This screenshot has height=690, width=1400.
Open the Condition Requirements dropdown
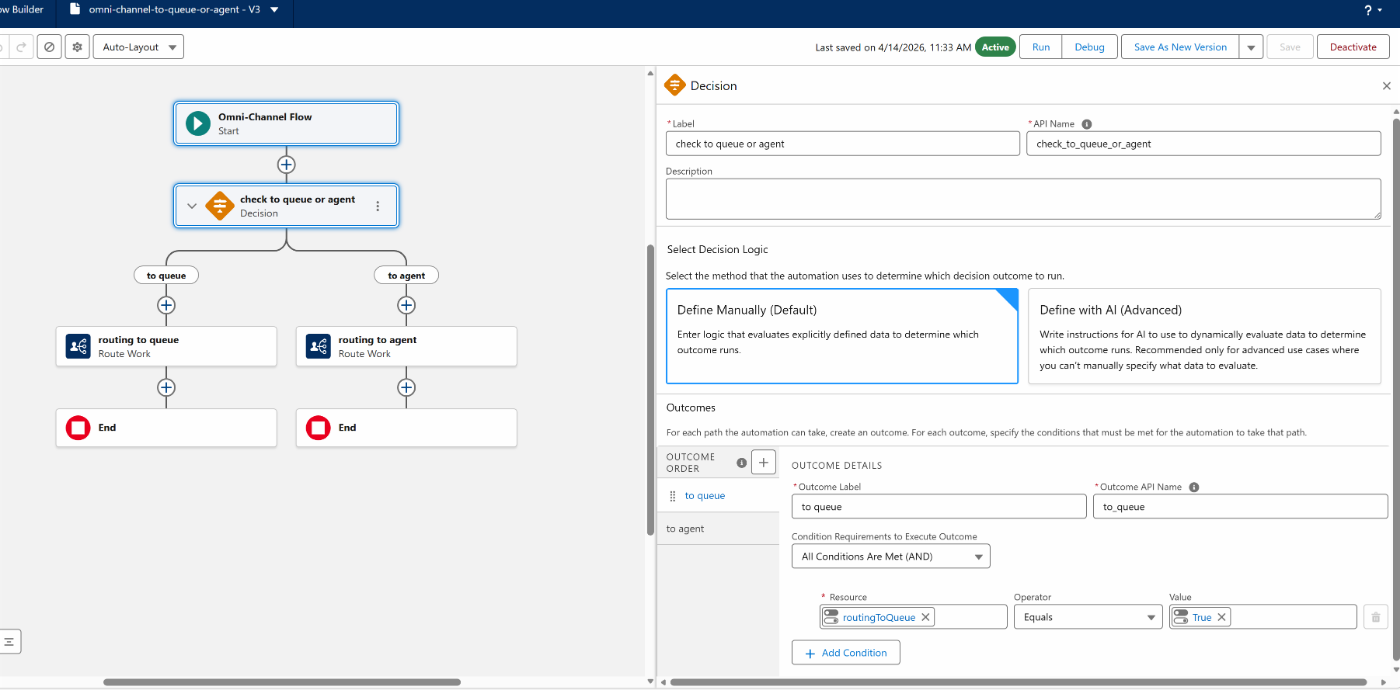[x=891, y=556]
